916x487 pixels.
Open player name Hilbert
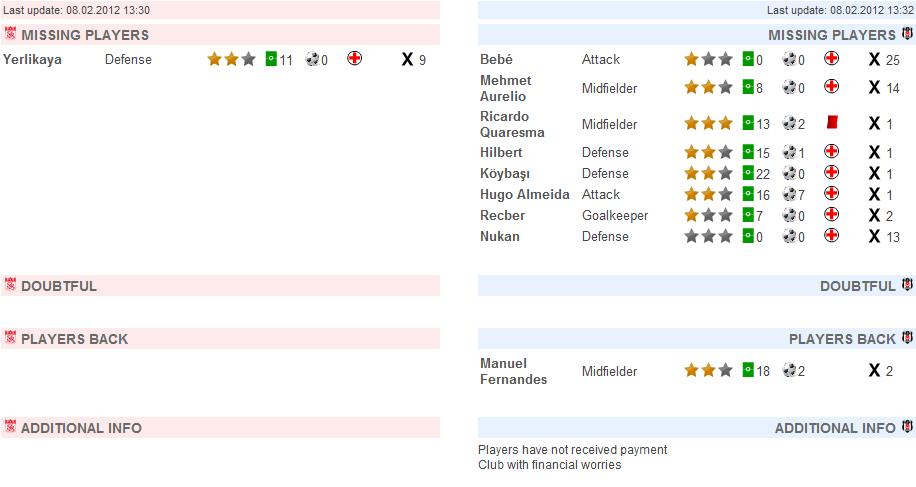tap(501, 152)
